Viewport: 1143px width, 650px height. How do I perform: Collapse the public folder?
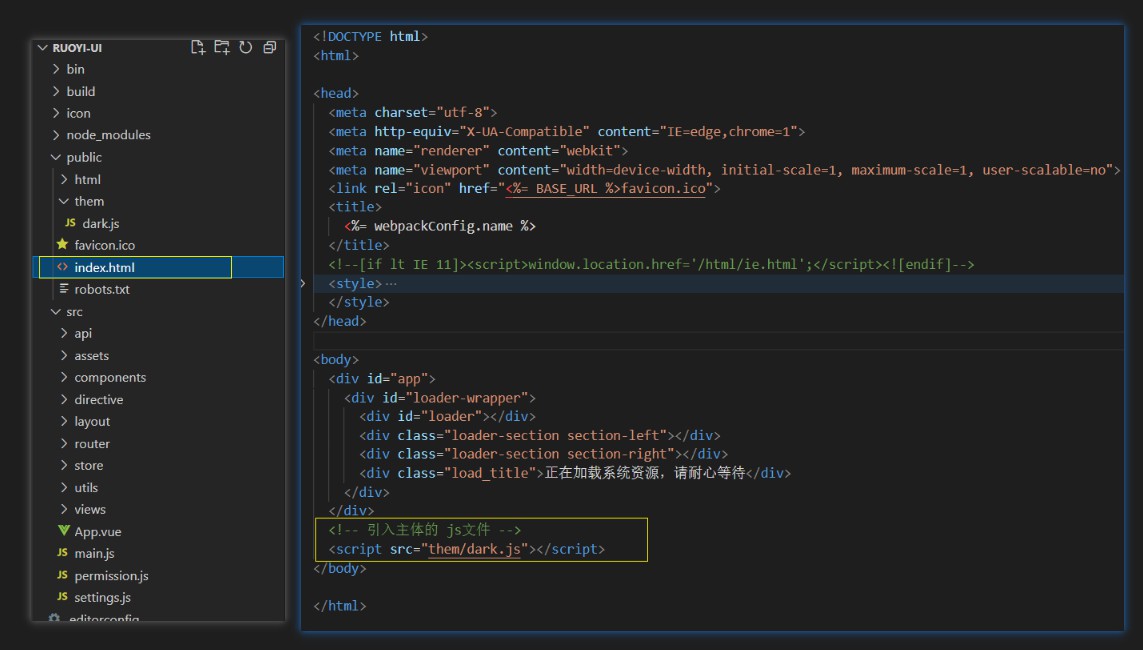point(56,157)
